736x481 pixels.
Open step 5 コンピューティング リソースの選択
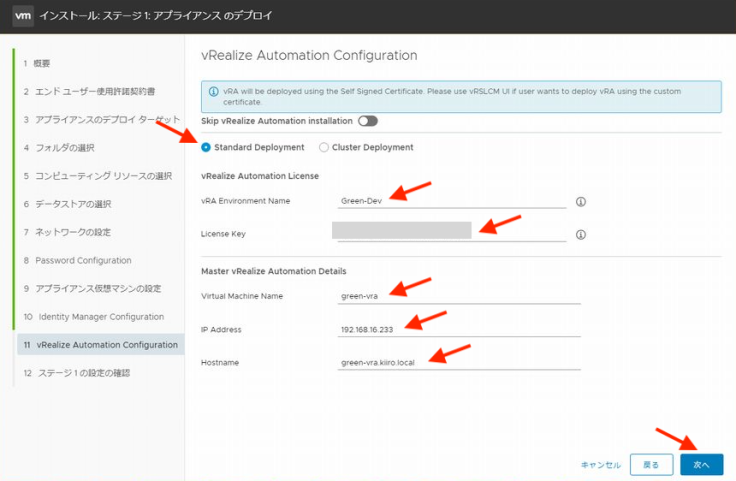tap(98, 176)
